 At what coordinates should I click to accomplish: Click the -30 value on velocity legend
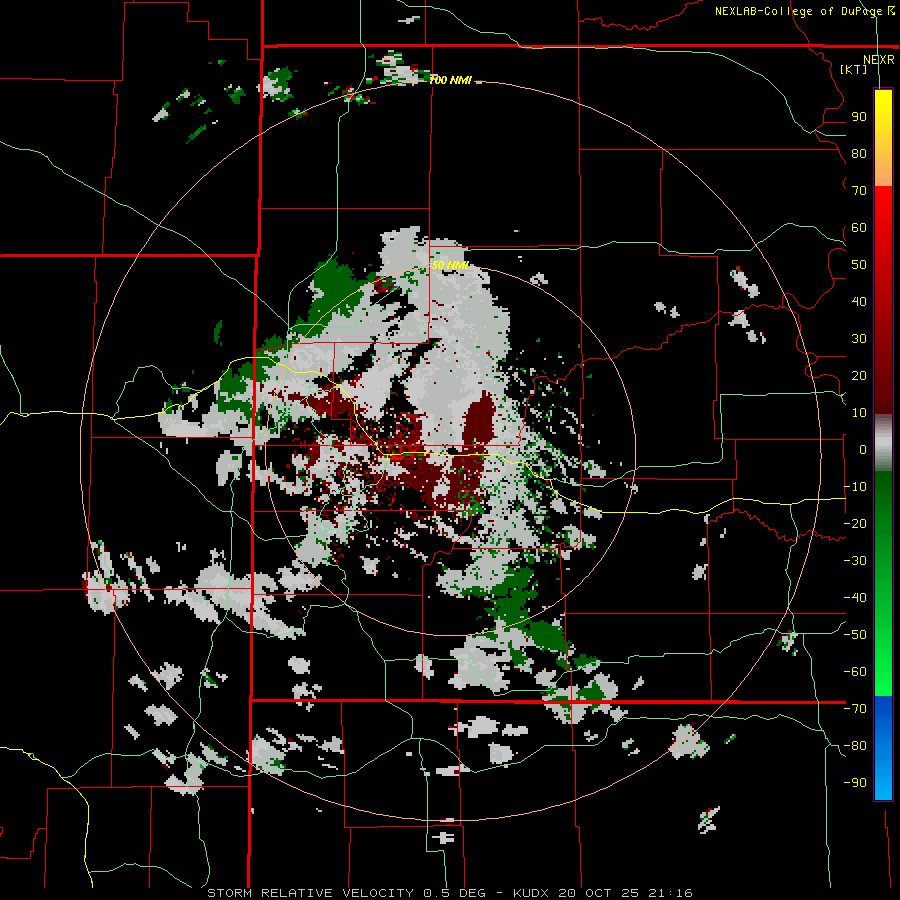(855, 561)
